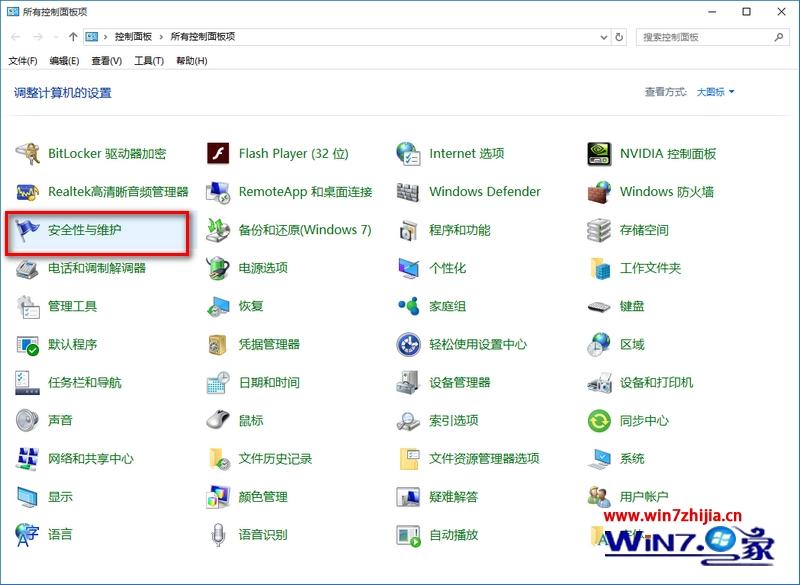
Task: Open the 索引选项 magnifier icon
Action: (x=409, y=421)
